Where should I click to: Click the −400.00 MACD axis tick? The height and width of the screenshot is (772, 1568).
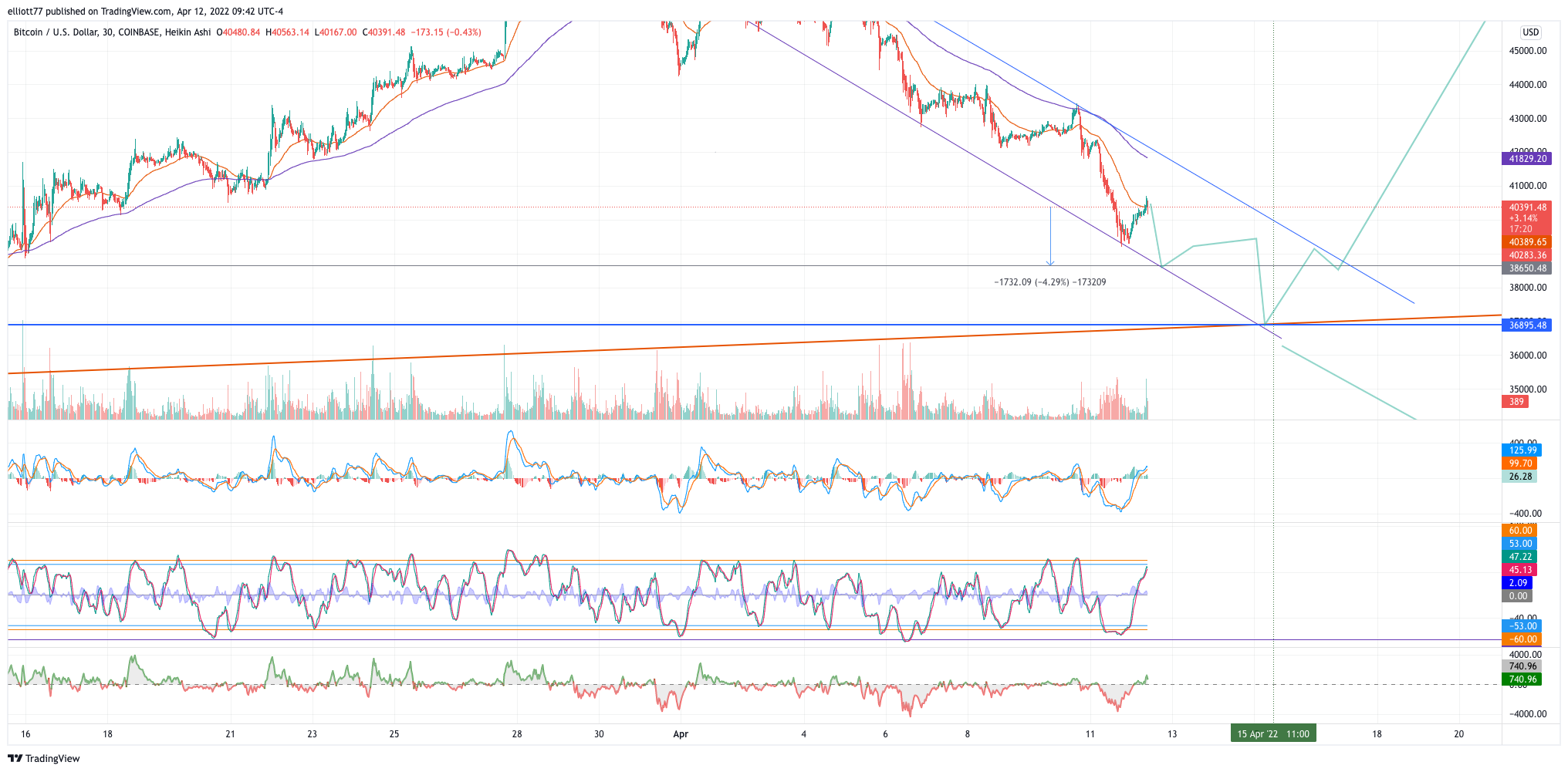[1525, 514]
